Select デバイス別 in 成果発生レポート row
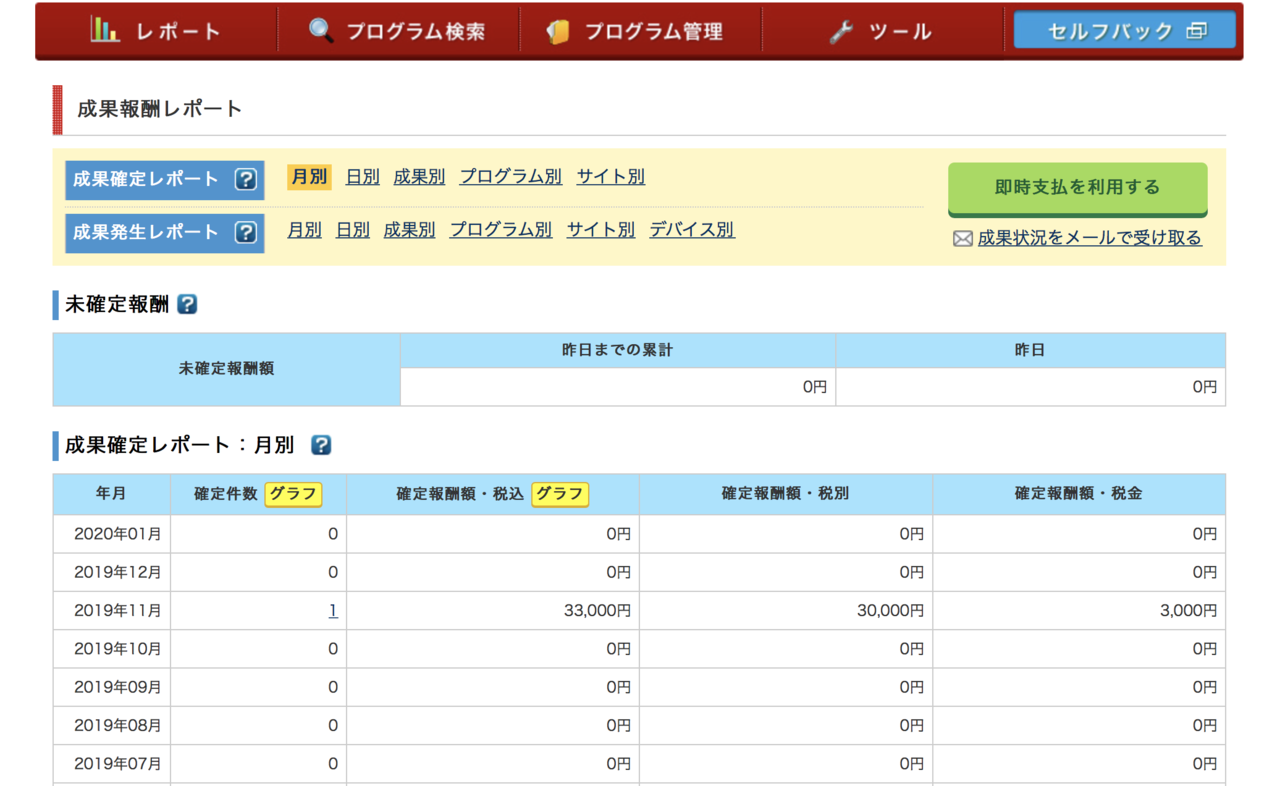Image resolution: width=1280 pixels, height=786 pixels. click(x=692, y=230)
